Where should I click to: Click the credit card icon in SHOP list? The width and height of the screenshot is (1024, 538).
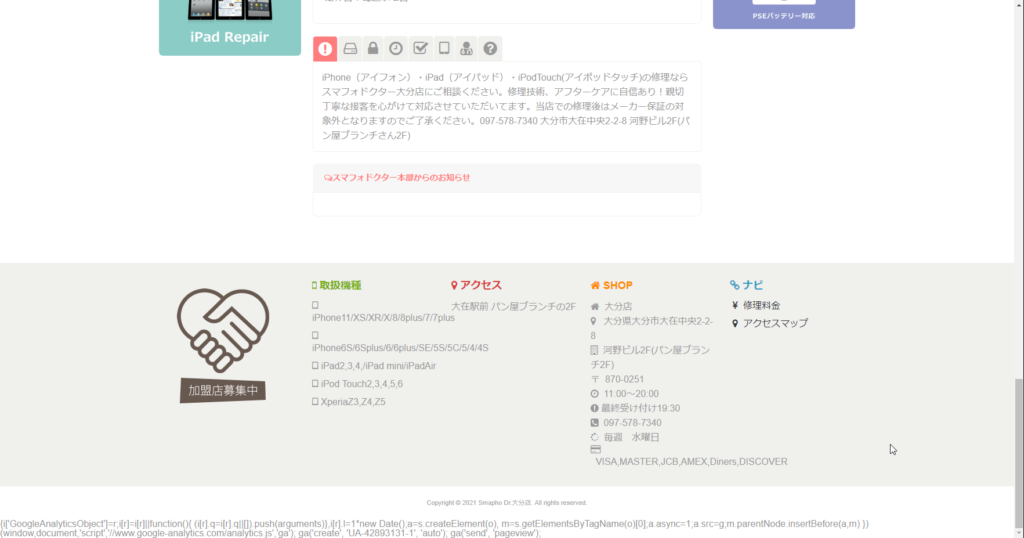pyautogui.click(x=596, y=450)
